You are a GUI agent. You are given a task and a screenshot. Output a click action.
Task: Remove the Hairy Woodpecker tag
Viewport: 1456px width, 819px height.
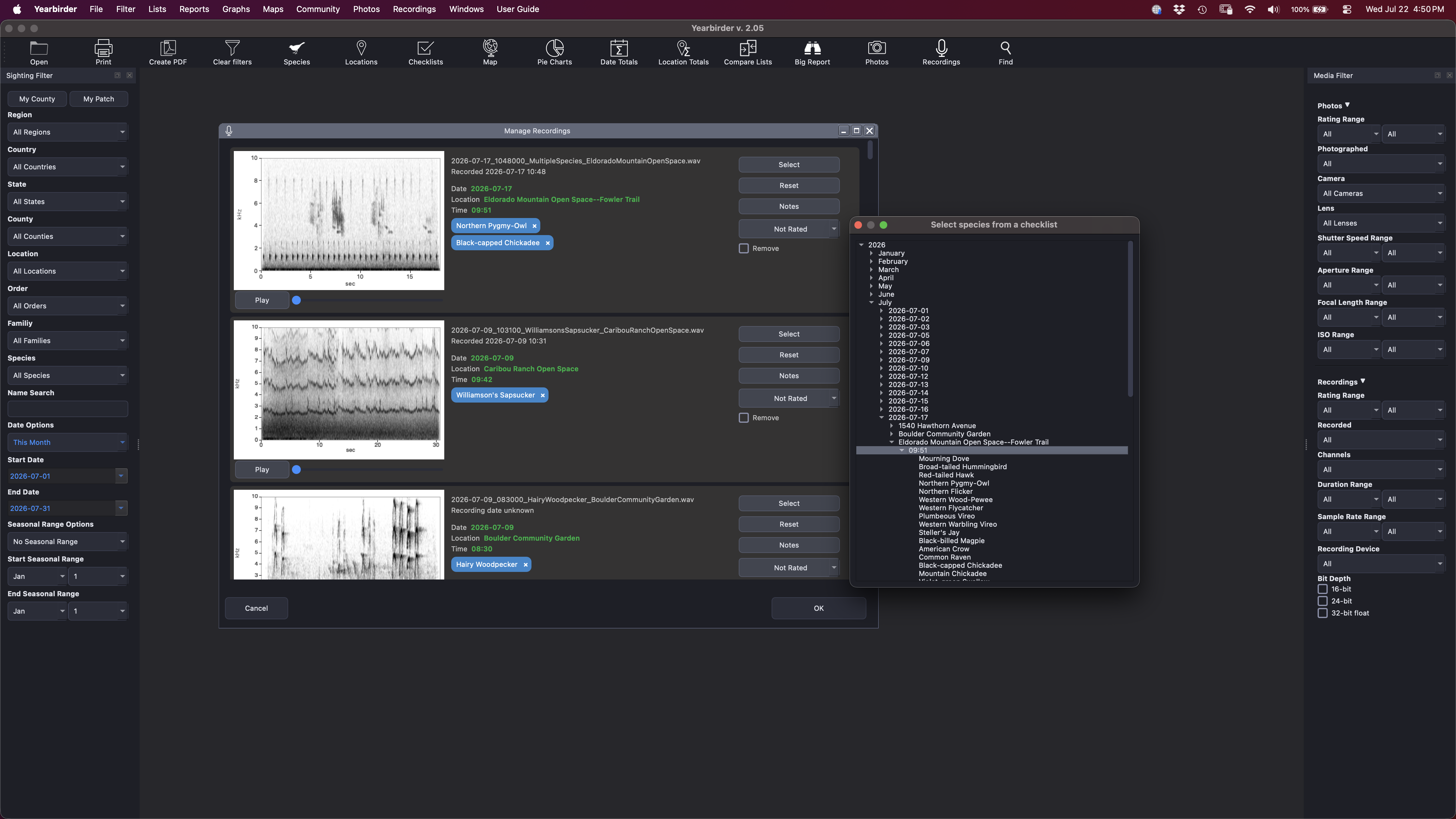[525, 565]
